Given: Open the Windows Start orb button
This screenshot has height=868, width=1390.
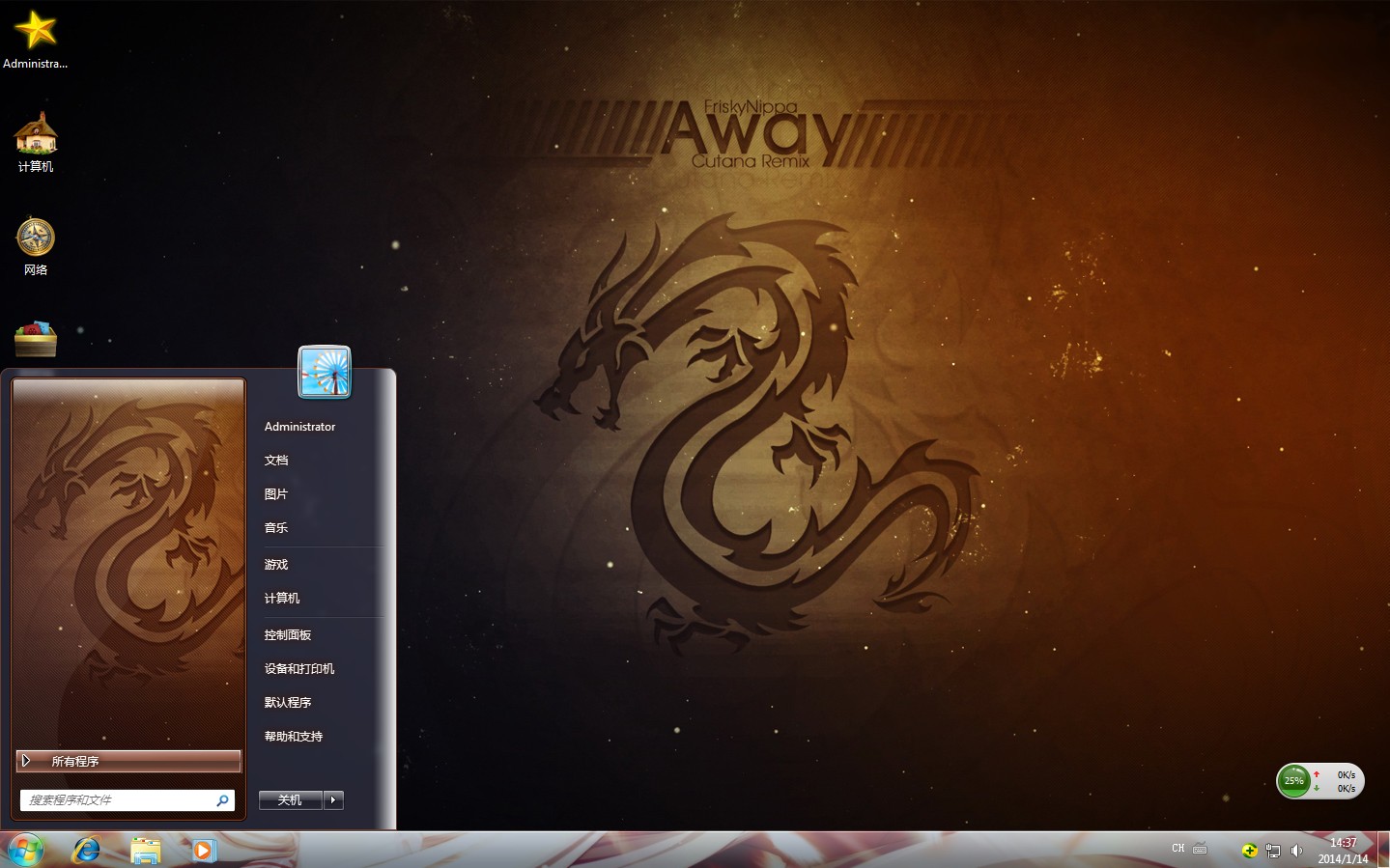Looking at the screenshot, I should (26, 850).
